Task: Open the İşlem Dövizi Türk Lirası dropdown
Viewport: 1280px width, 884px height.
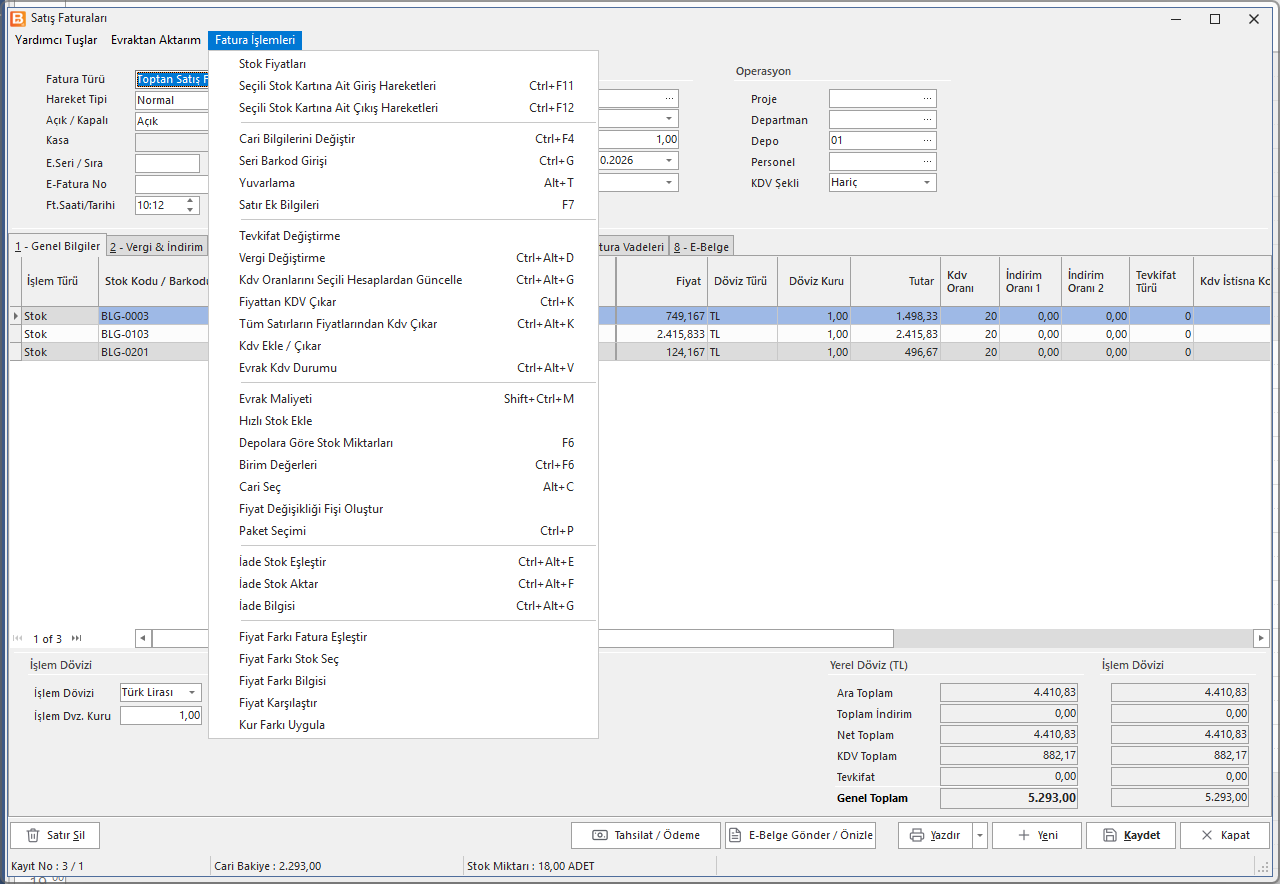Action: (x=192, y=692)
